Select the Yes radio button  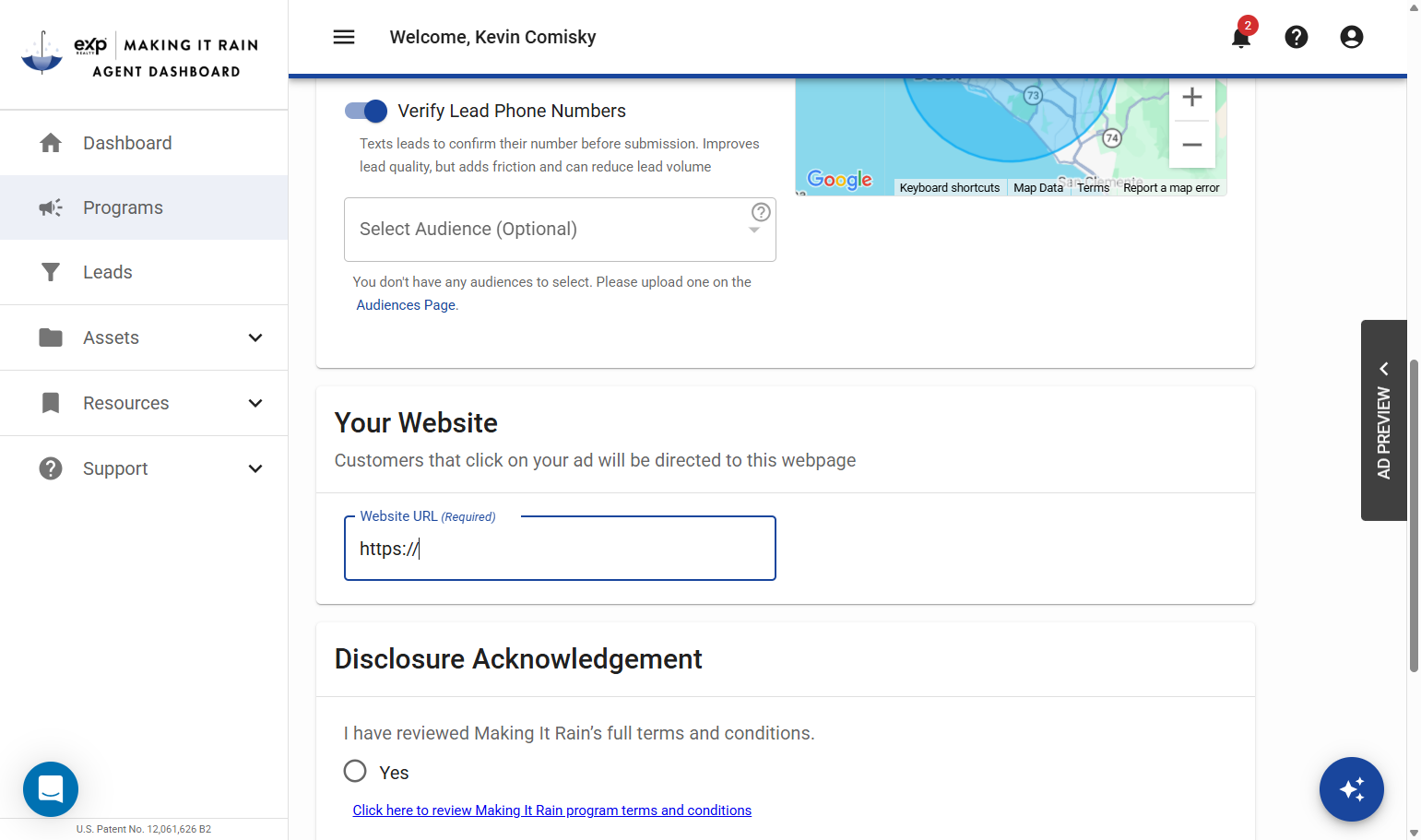click(355, 771)
